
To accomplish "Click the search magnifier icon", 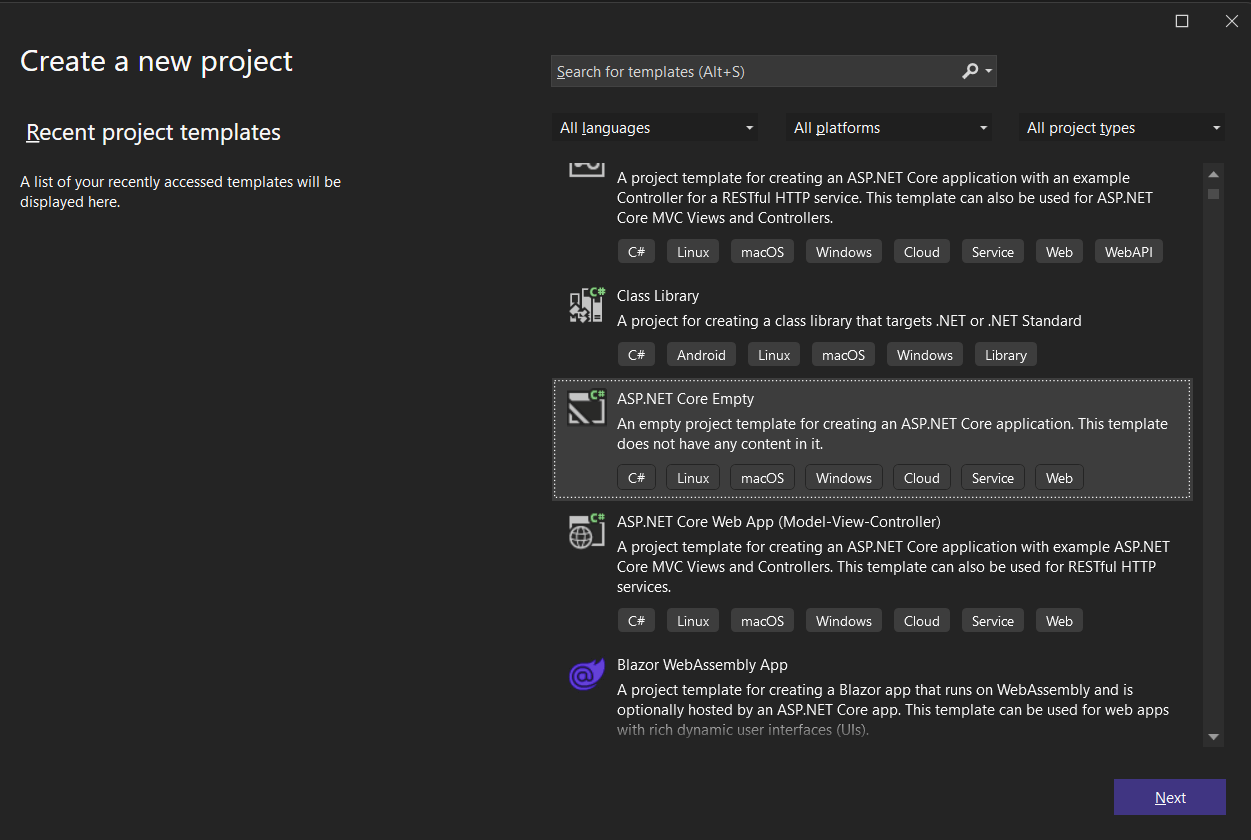I will pos(969,71).
